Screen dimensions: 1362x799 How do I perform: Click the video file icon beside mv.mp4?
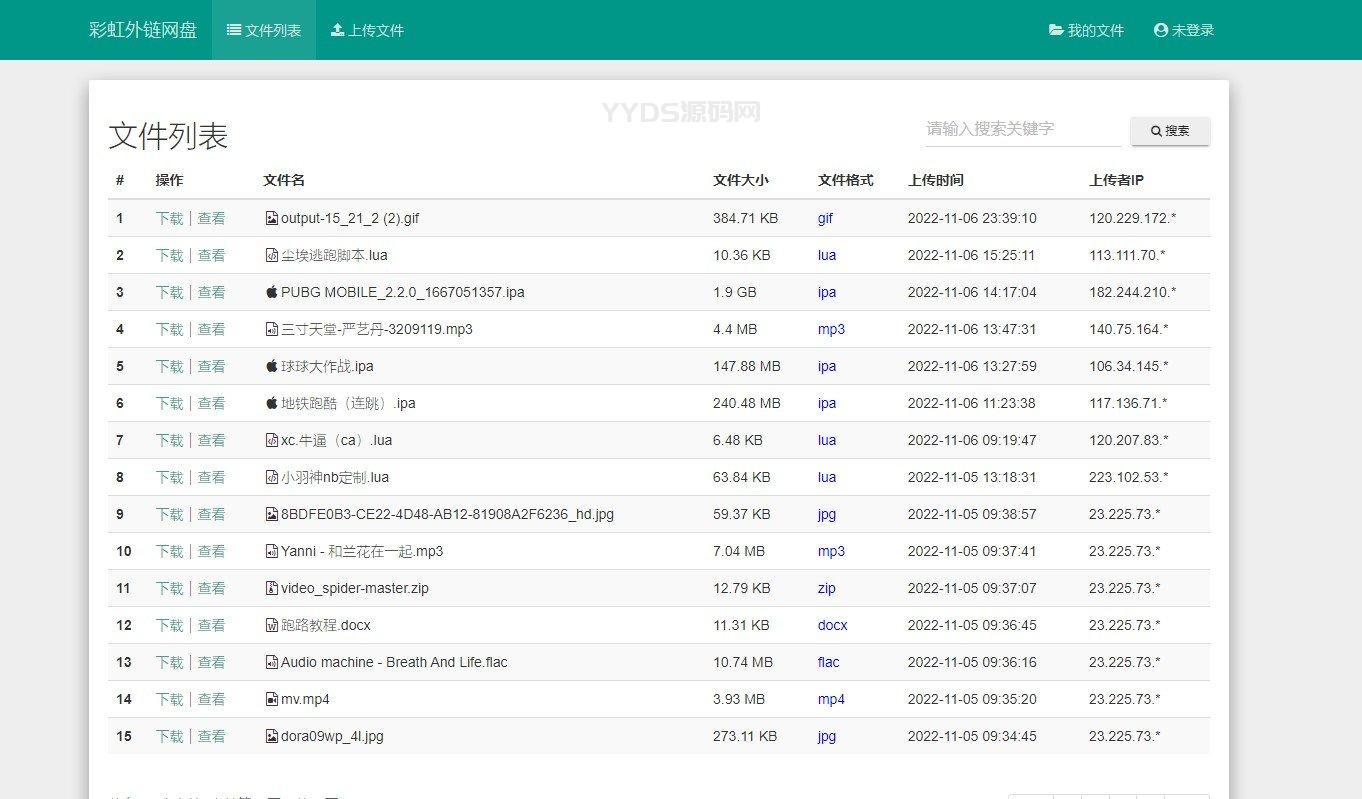tap(271, 699)
